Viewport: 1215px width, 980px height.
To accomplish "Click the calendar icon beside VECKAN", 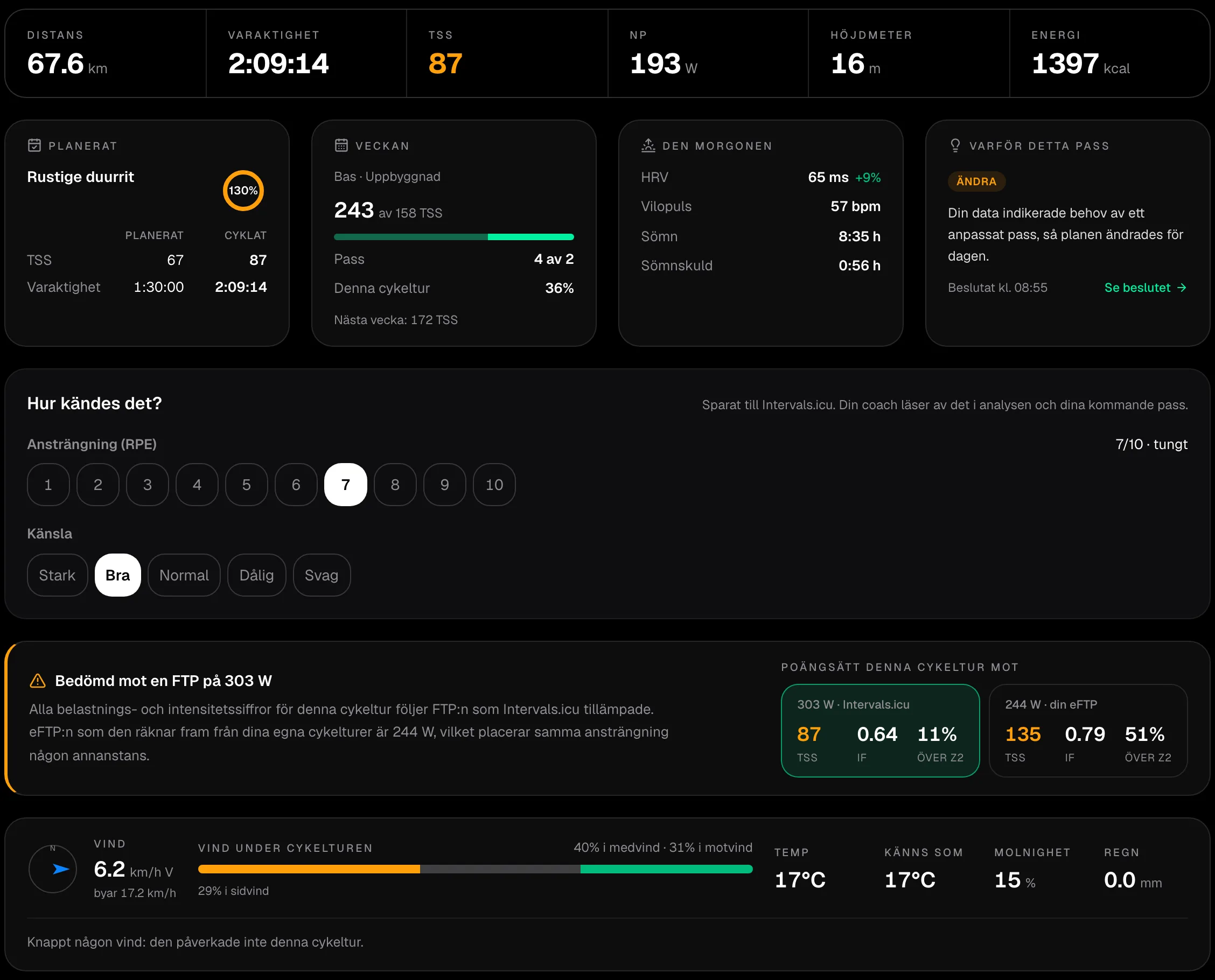I will 341,145.
